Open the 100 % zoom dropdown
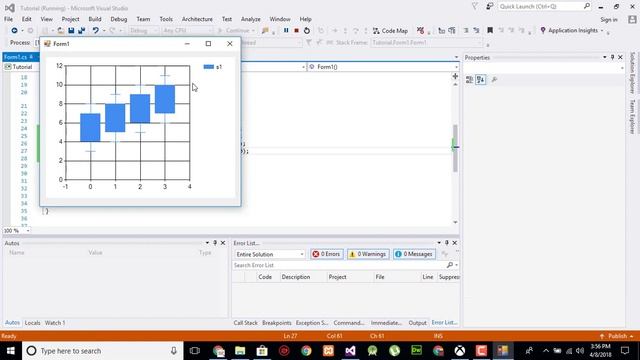 coord(16,231)
